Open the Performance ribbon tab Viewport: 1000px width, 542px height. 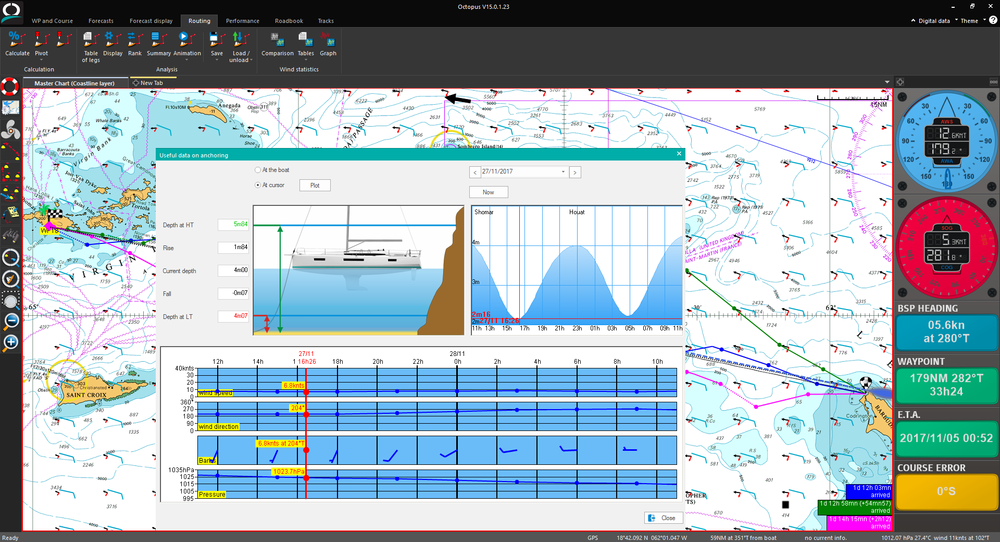tap(242, 20)
